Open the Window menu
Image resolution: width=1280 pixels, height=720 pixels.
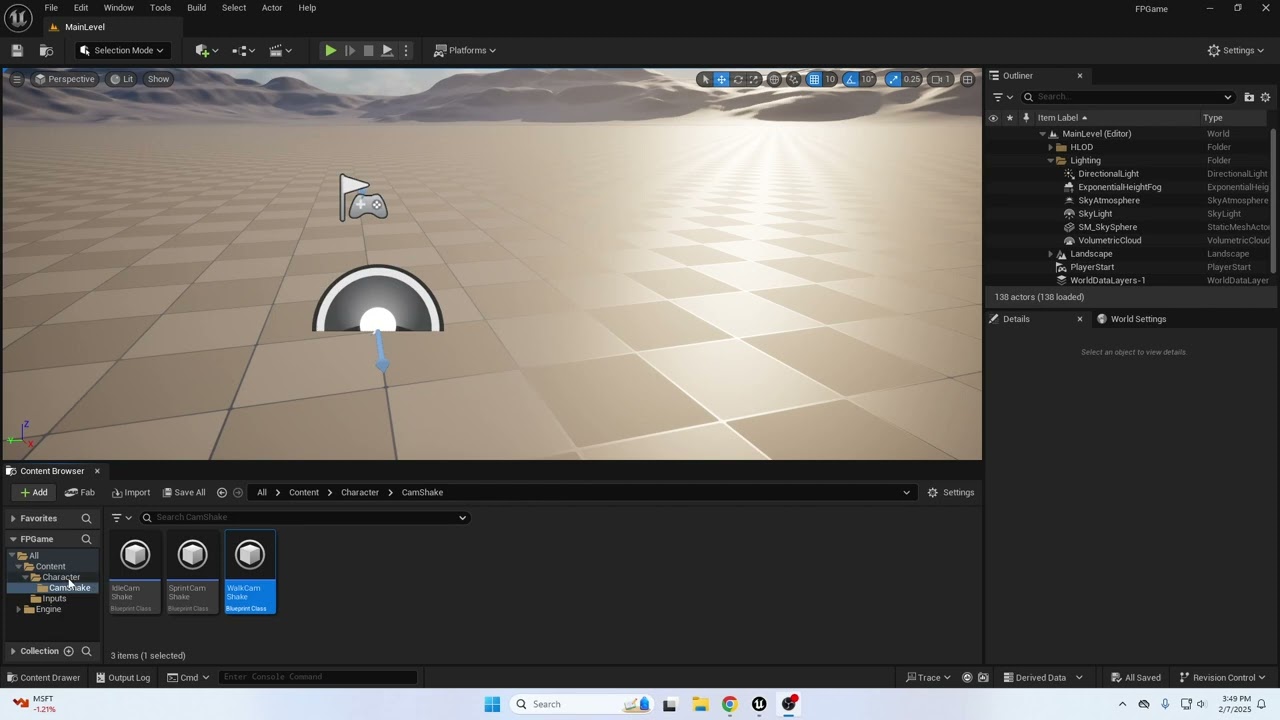tap(119, 8)
